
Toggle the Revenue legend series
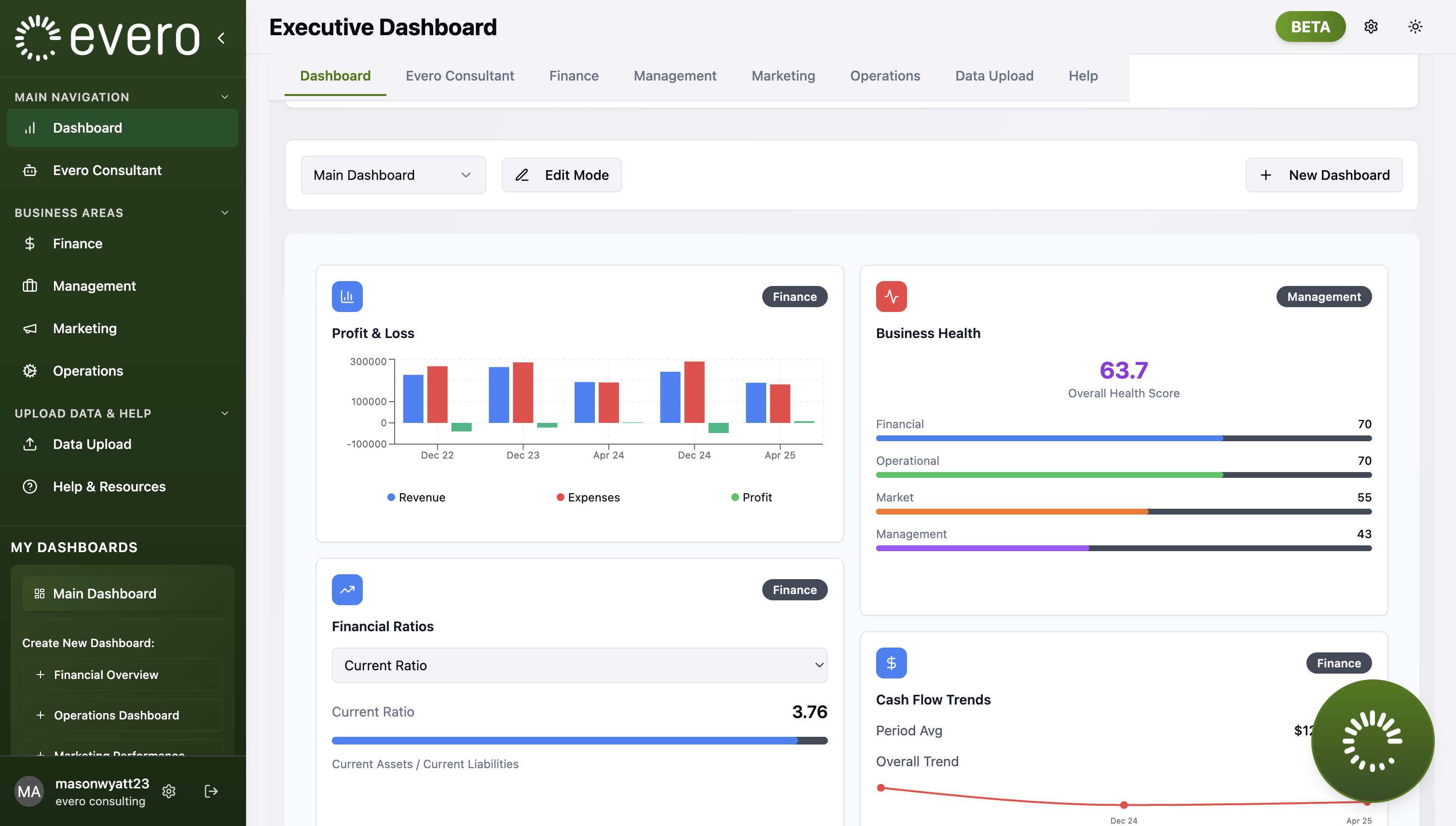[x=416, y=498]
